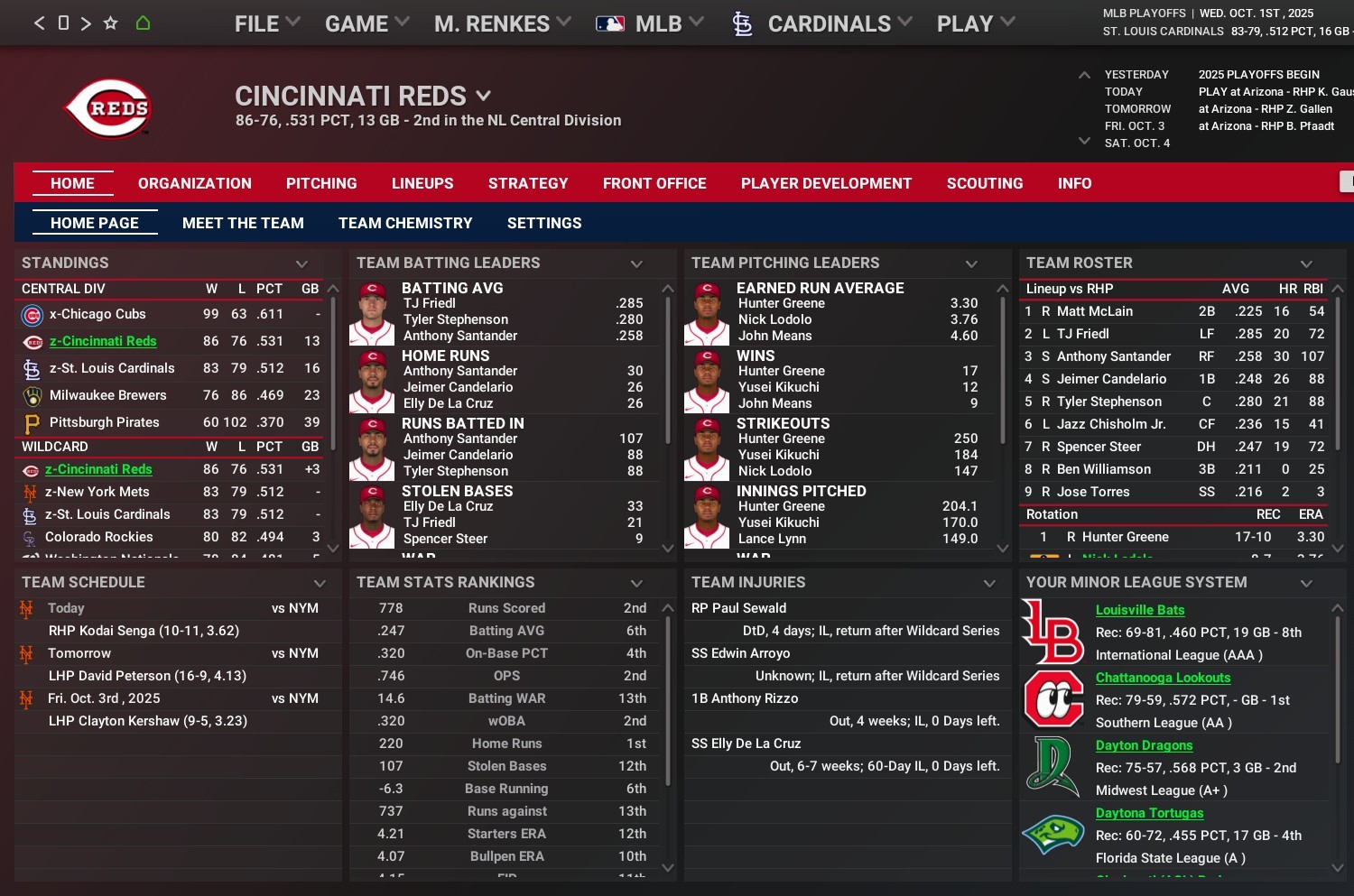Switch to the LINEUPS tab
The height and width of the screenshot is (896, 1354).
(x=422, y=183)
